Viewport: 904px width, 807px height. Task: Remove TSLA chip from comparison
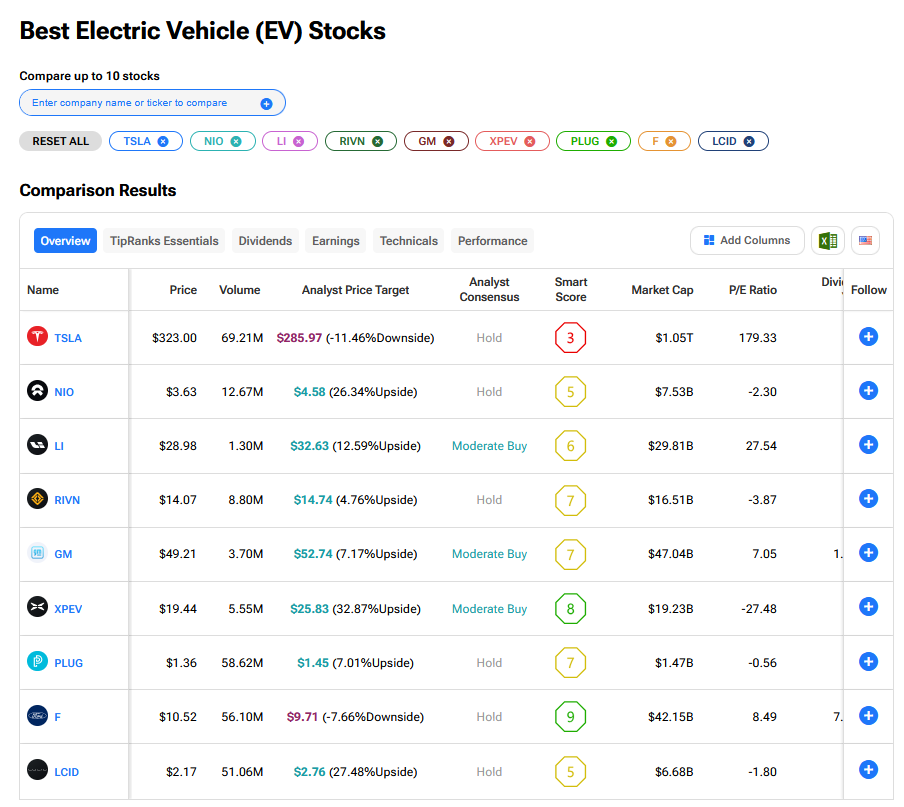point(163,142)
